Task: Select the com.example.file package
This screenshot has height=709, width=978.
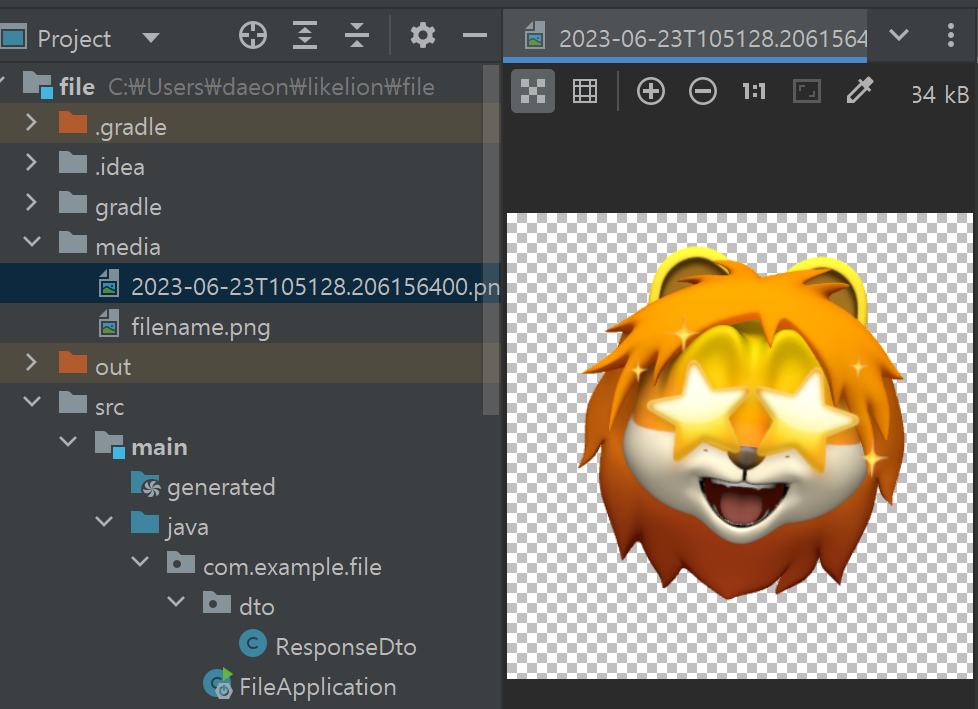Action: click(249, 562)
